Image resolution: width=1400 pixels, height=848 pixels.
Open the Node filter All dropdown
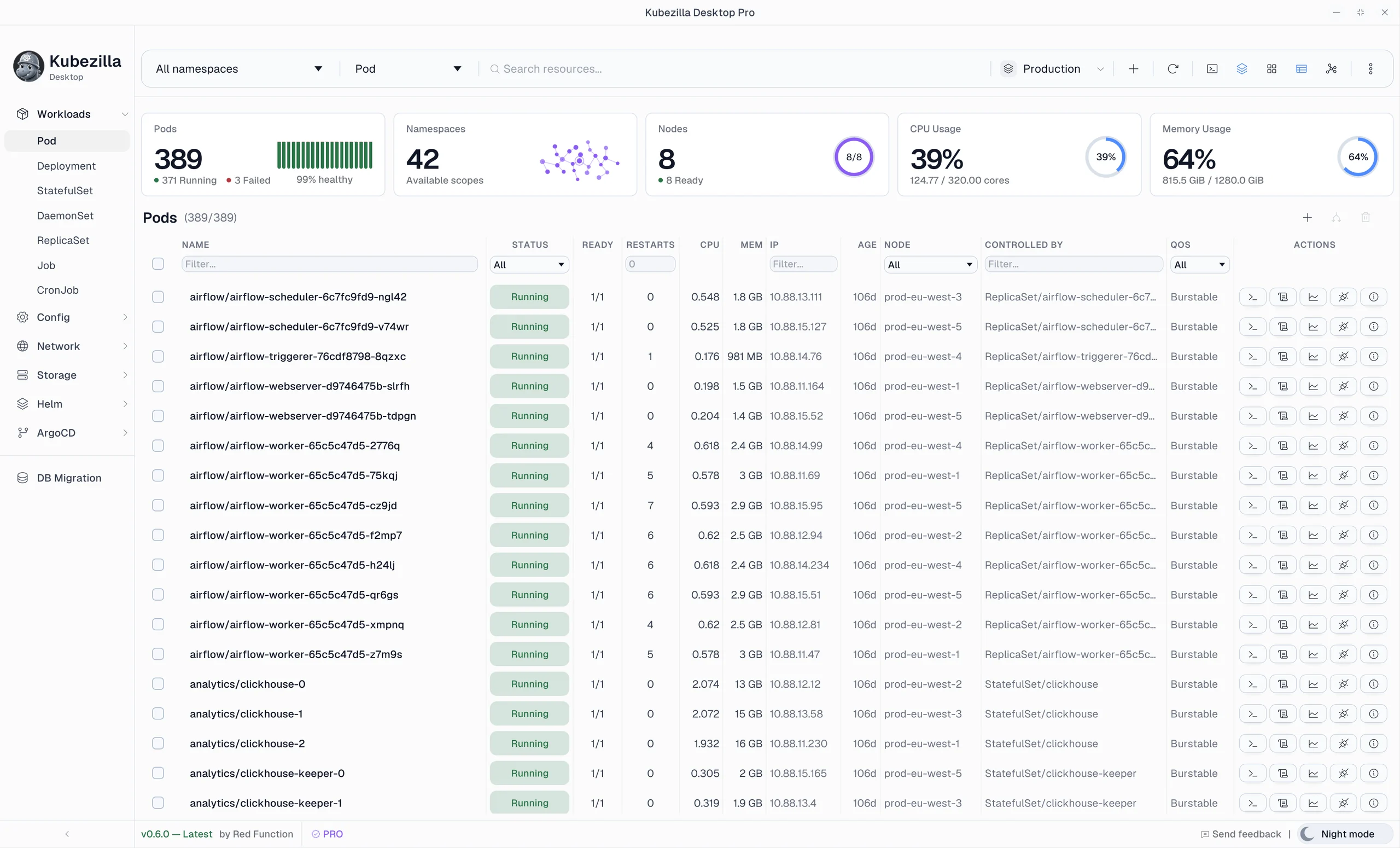point(930,264)
